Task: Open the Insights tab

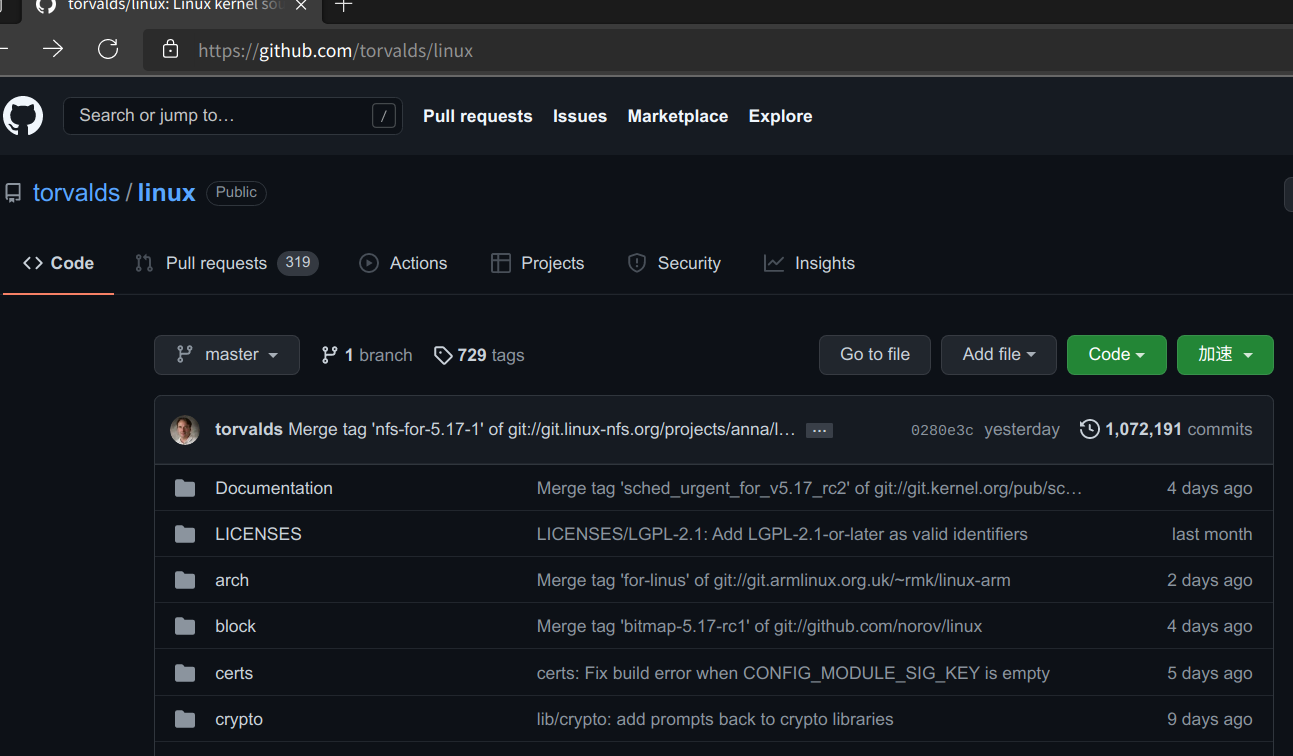Action: tap(809, 264)
